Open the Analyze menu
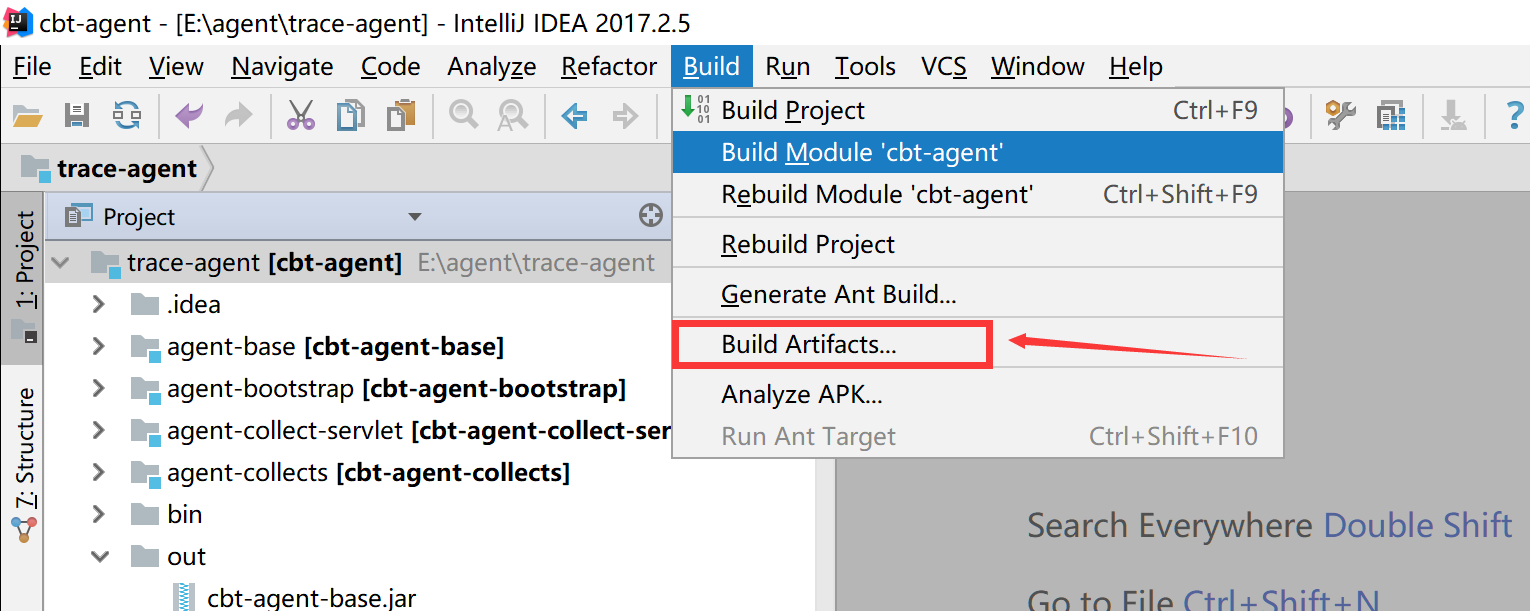 492,67
